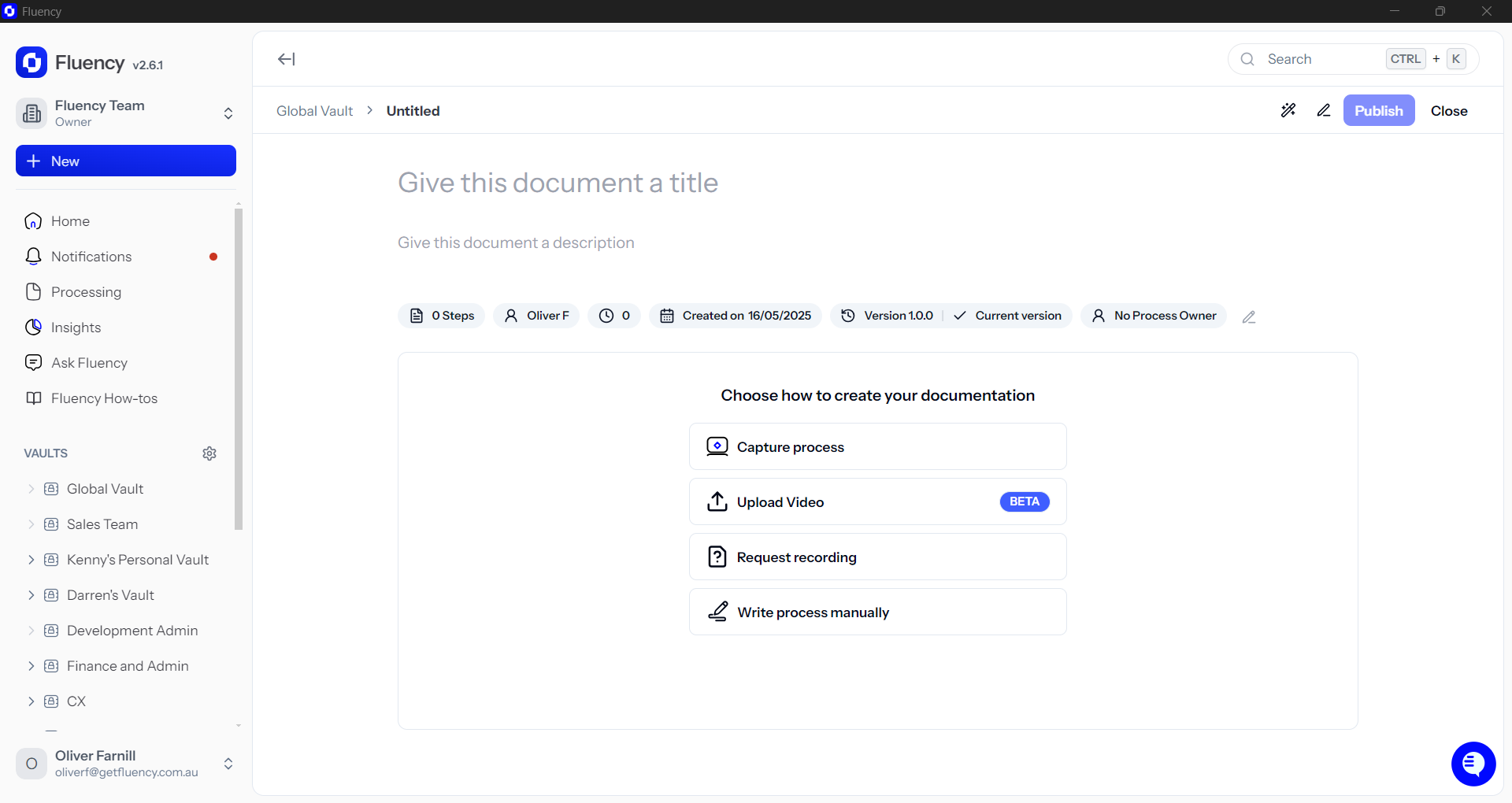This screenshot has width=1512, height=803.
Task: Select Darren's Vault in the sidebar
Action: click(110, 595)
